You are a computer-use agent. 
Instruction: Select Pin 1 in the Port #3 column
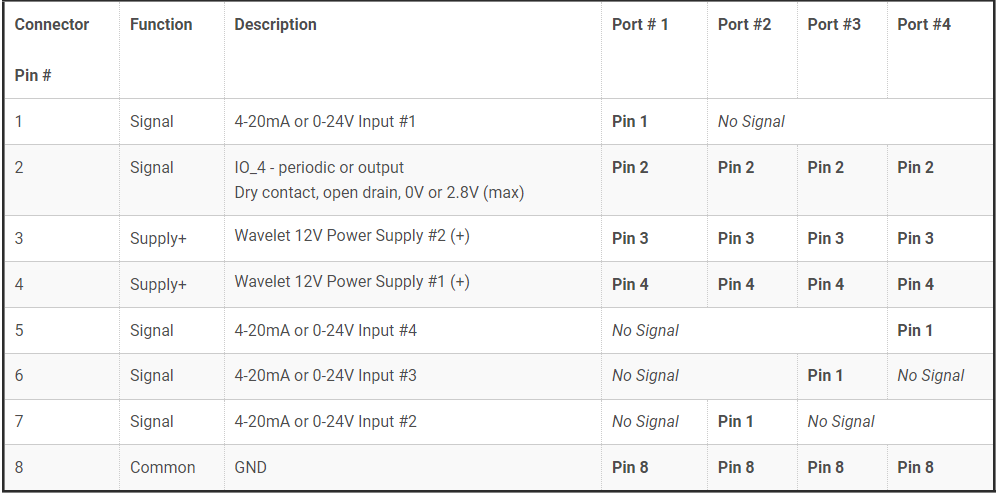coord(824,375)
